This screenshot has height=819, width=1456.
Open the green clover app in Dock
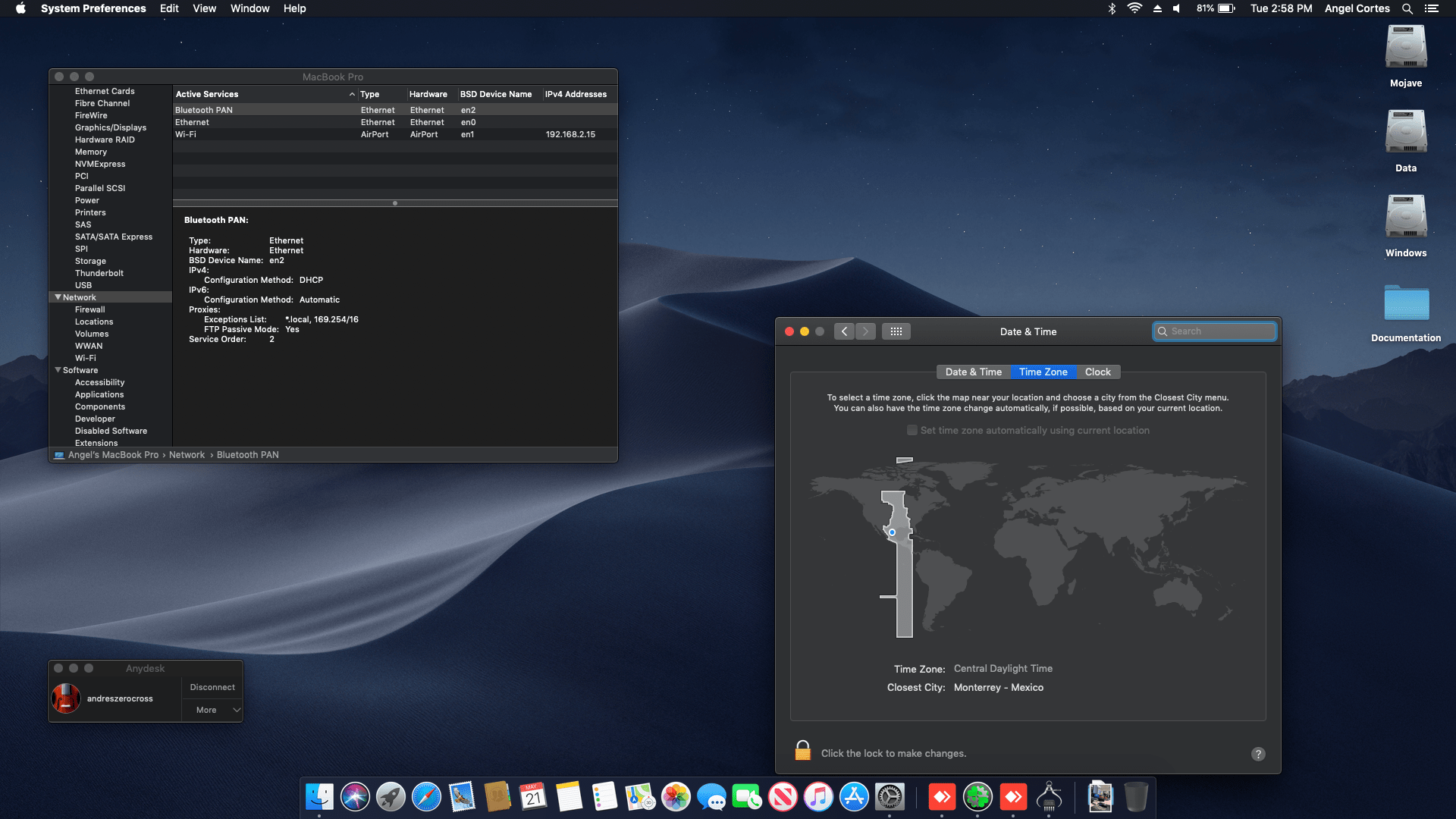tap(977, 797)
